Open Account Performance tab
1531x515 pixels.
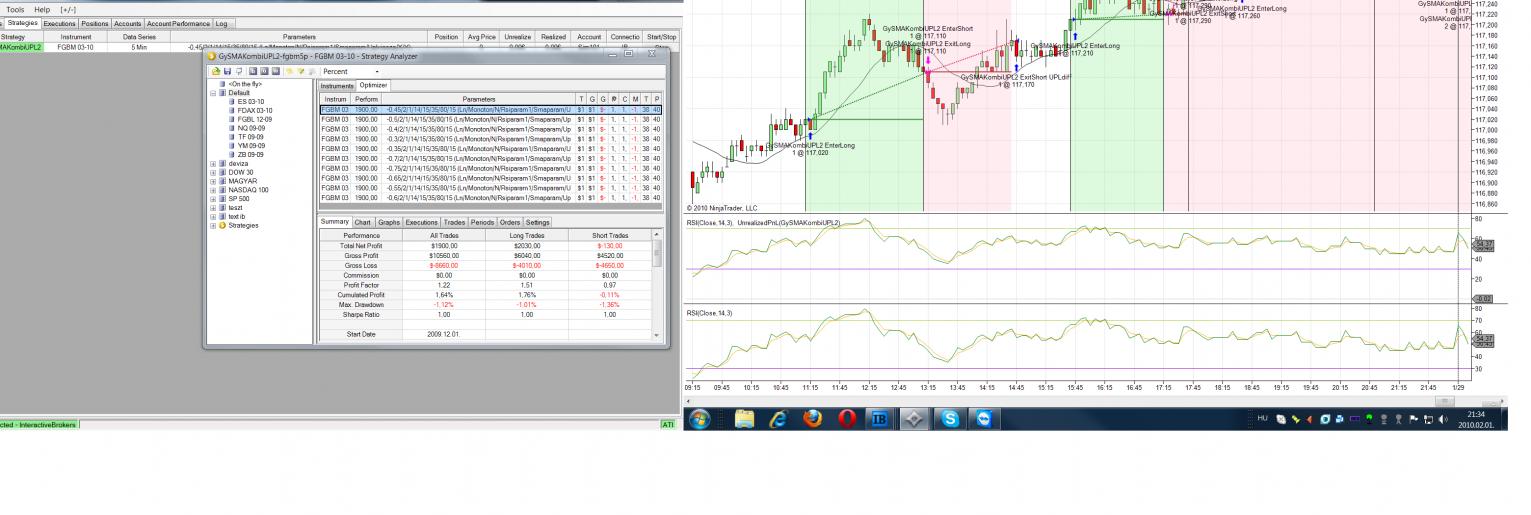[x=178, y=23]
